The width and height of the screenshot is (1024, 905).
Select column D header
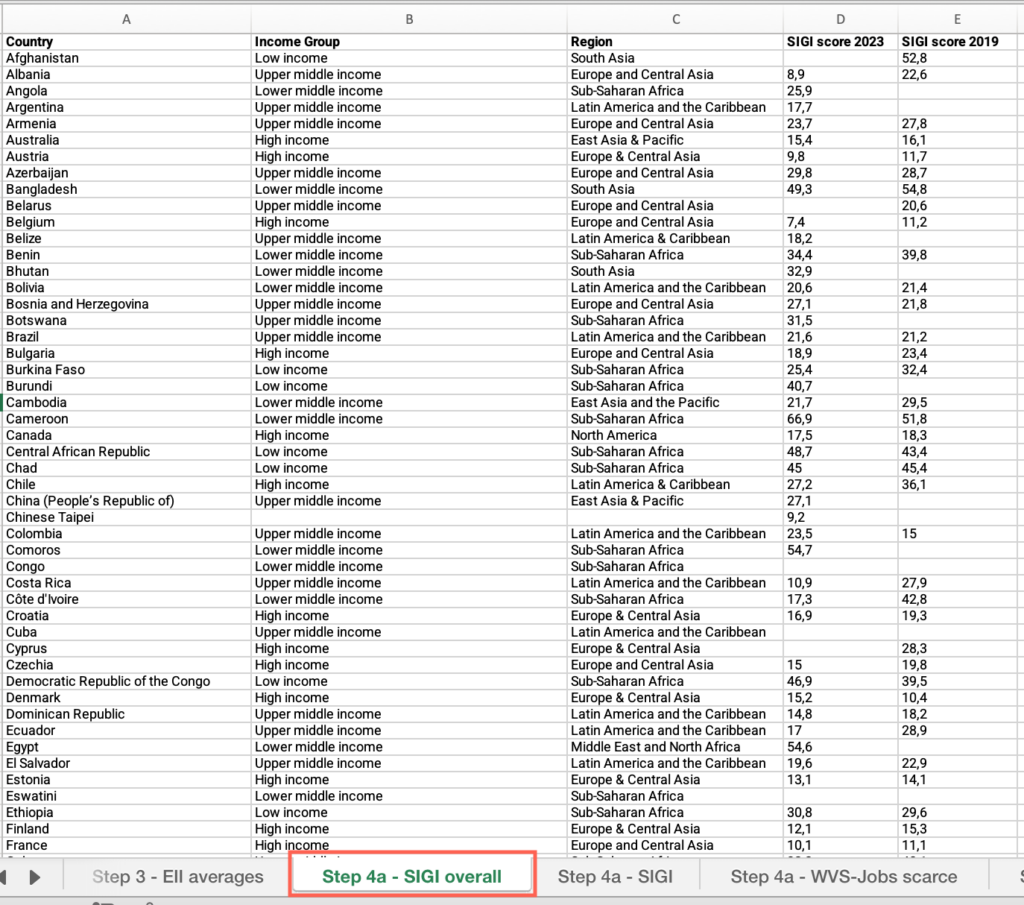pos(840,20)
